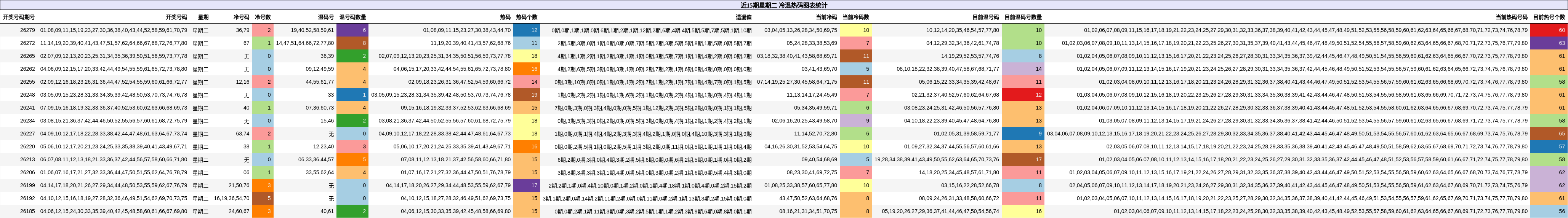
Task: Click the purple hot number count '63'
Action: [x=1549, y=43]
